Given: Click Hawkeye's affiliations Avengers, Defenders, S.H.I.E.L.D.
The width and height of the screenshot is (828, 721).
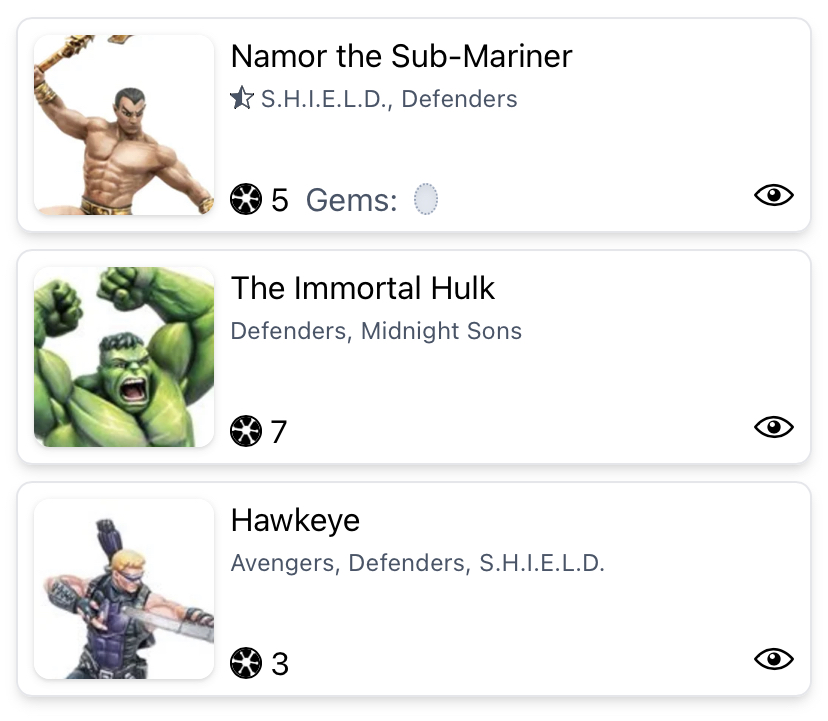Looking at the screenshot, I should click(x=417, y=563).
